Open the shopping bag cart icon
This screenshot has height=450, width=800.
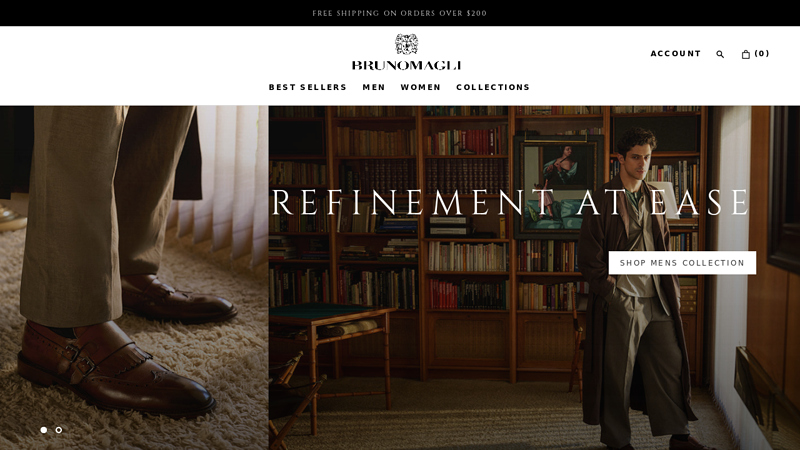coord(745,54)
